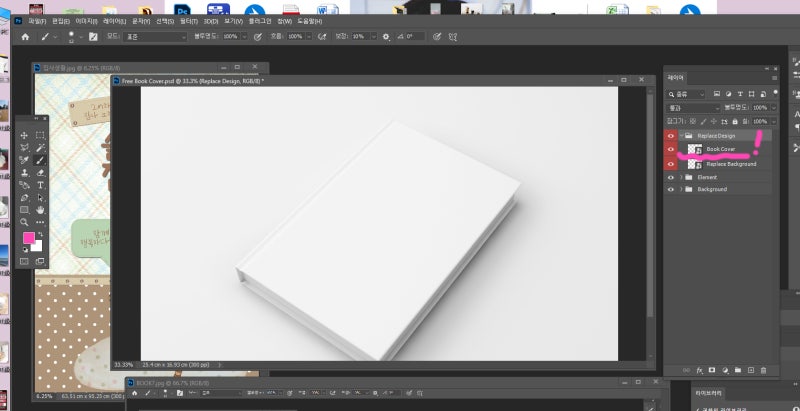The width and height of the screenshot is (800, 411).
Task: Expand the Background layer group
Action: [681, 189]
